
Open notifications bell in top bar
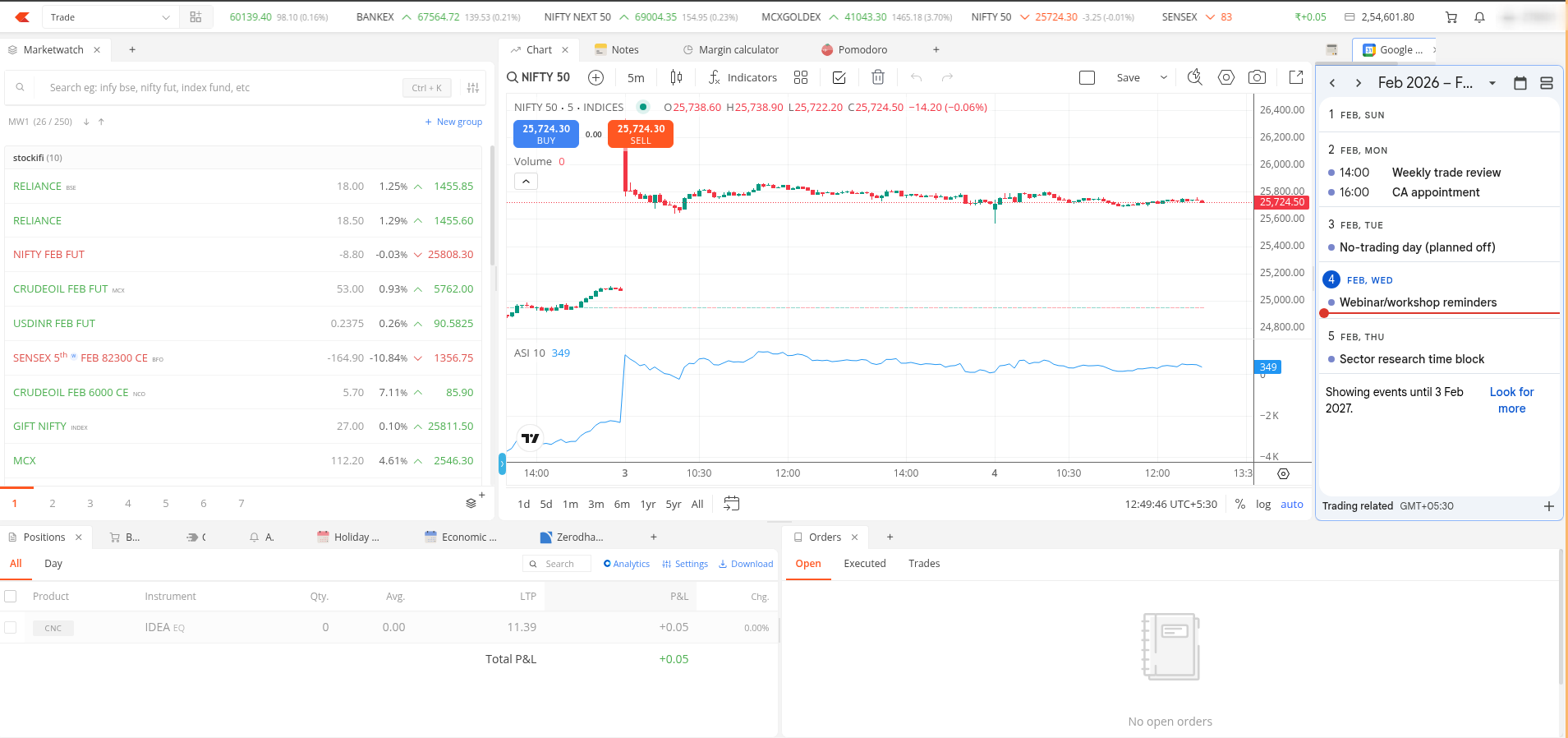(1479, 17)
